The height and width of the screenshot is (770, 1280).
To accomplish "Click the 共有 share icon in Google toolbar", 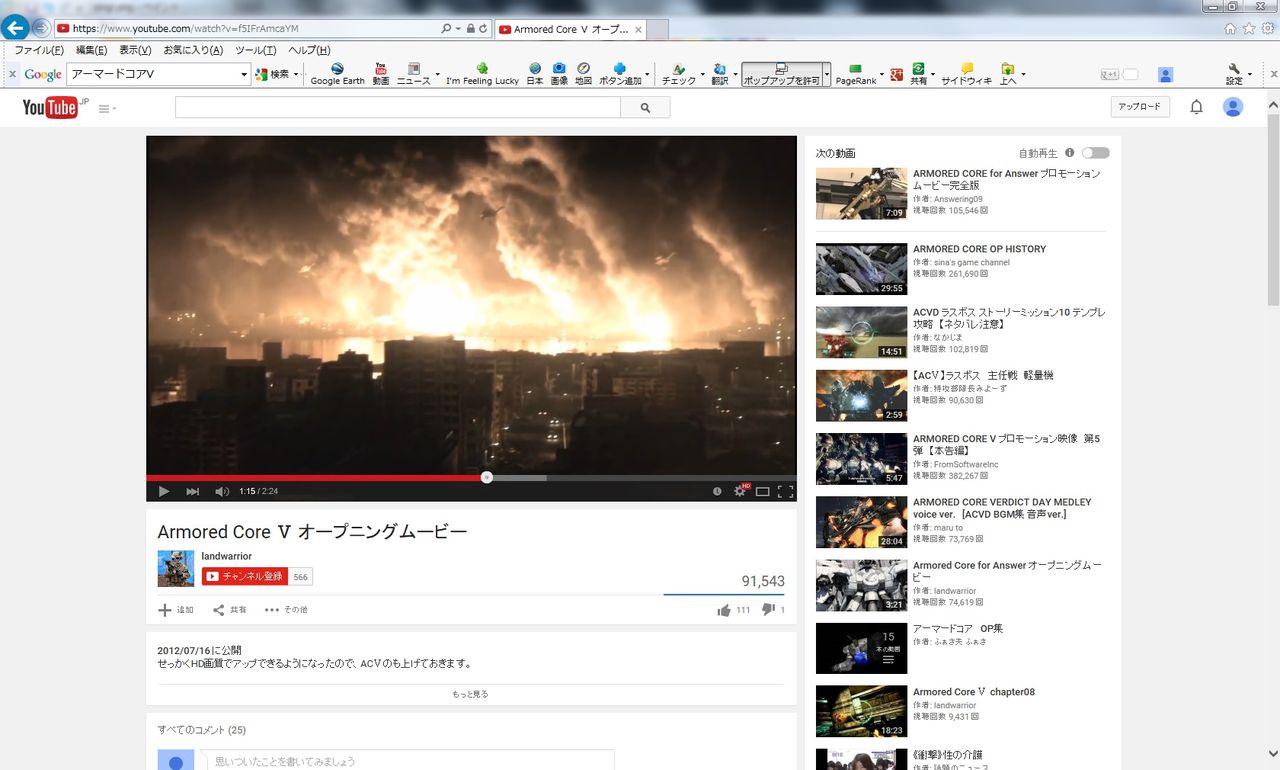I will click(918, 74).
